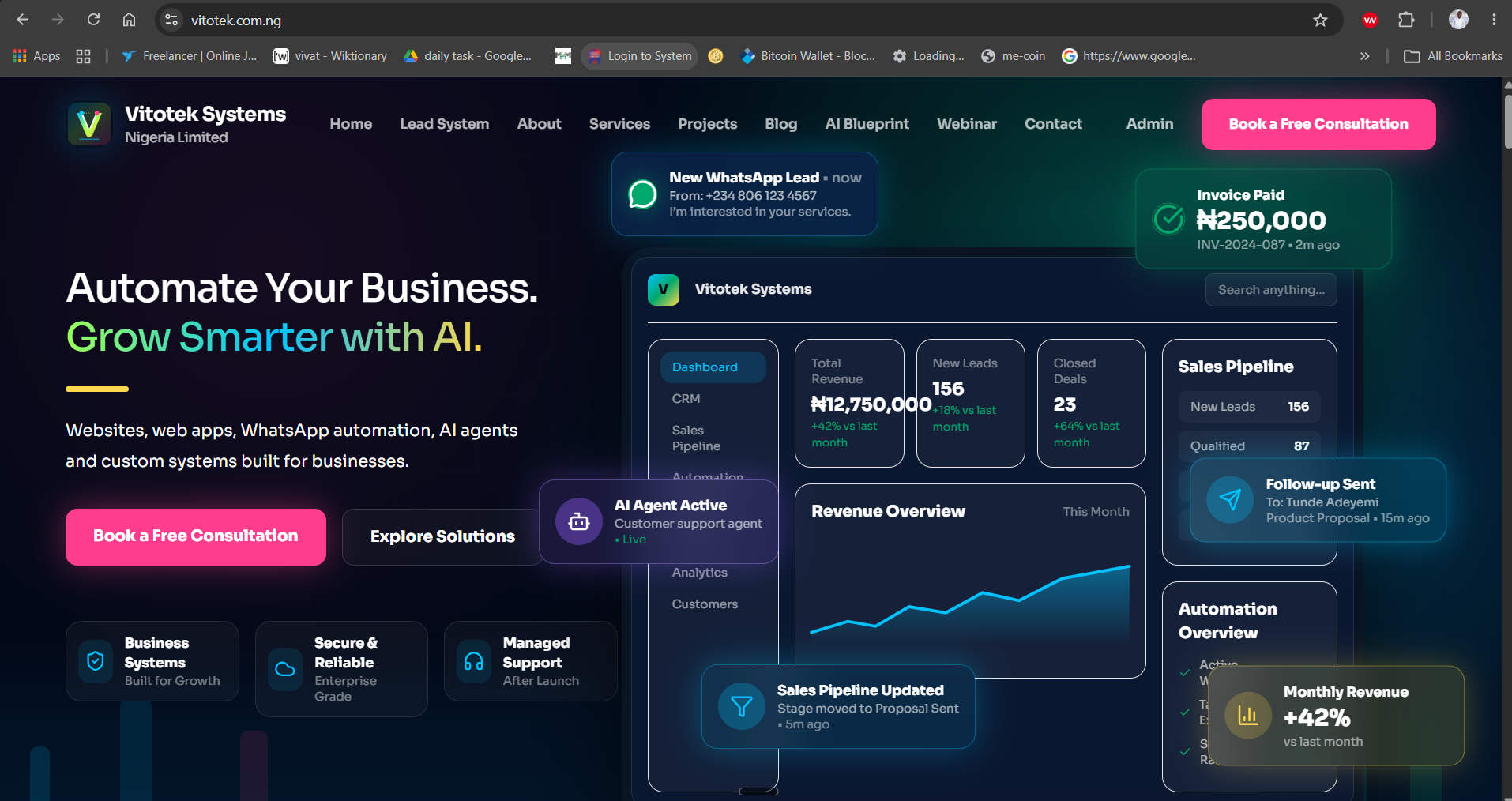This screenshot has width=1512, height=801.
Task: Open the Admin nav link
Action: (1150, 124)
